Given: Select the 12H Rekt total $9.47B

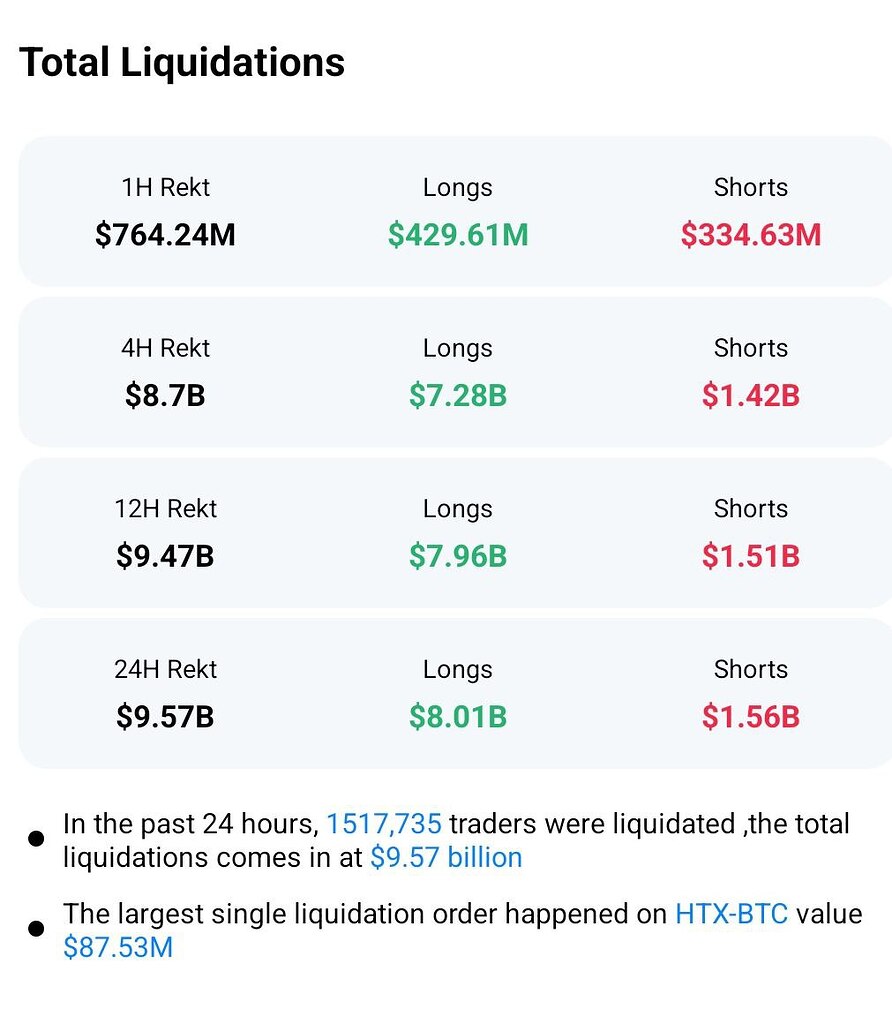Looking at the screenshot, I should pos(166,556).
